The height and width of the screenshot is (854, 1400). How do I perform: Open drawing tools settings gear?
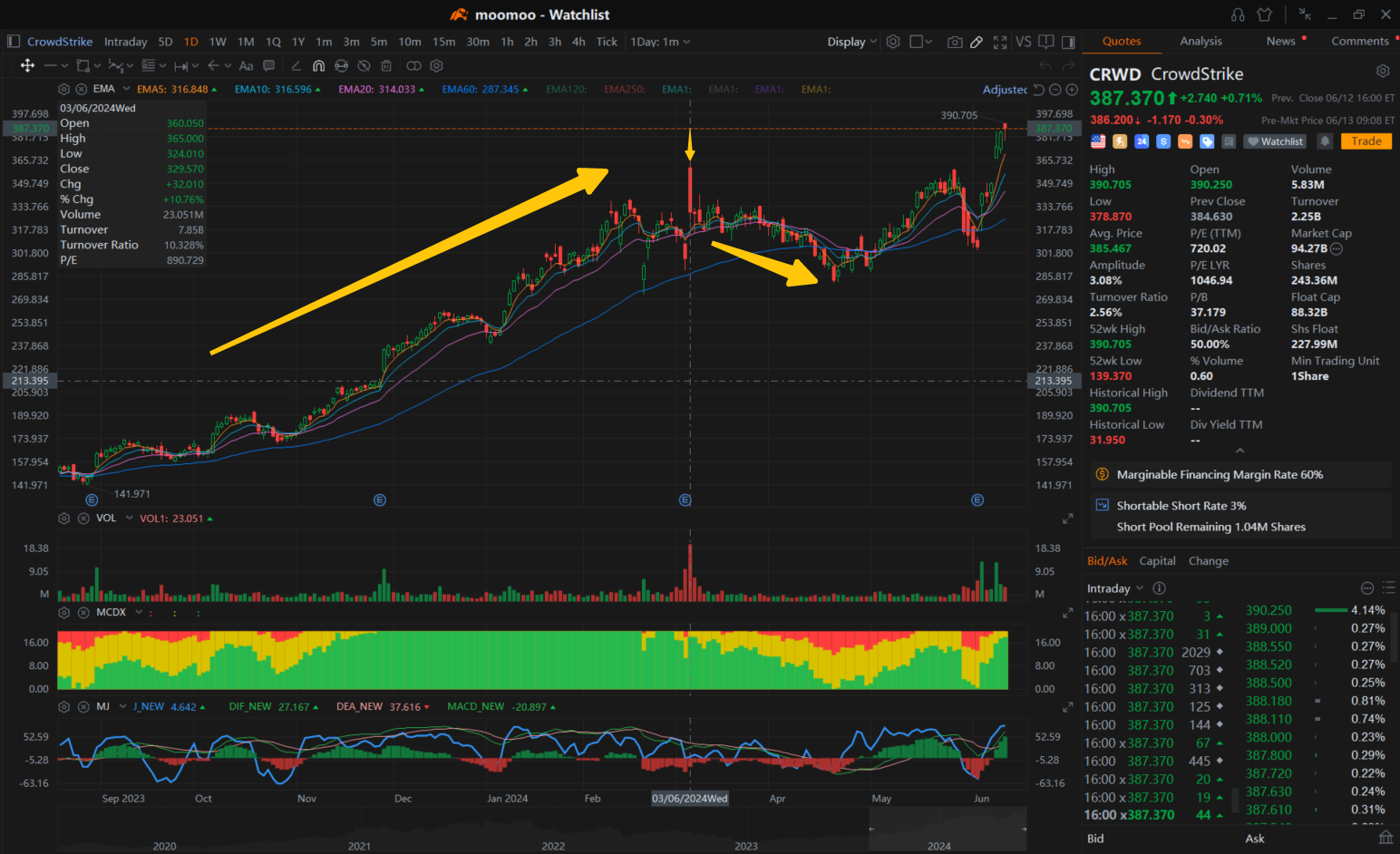[436, 65]
